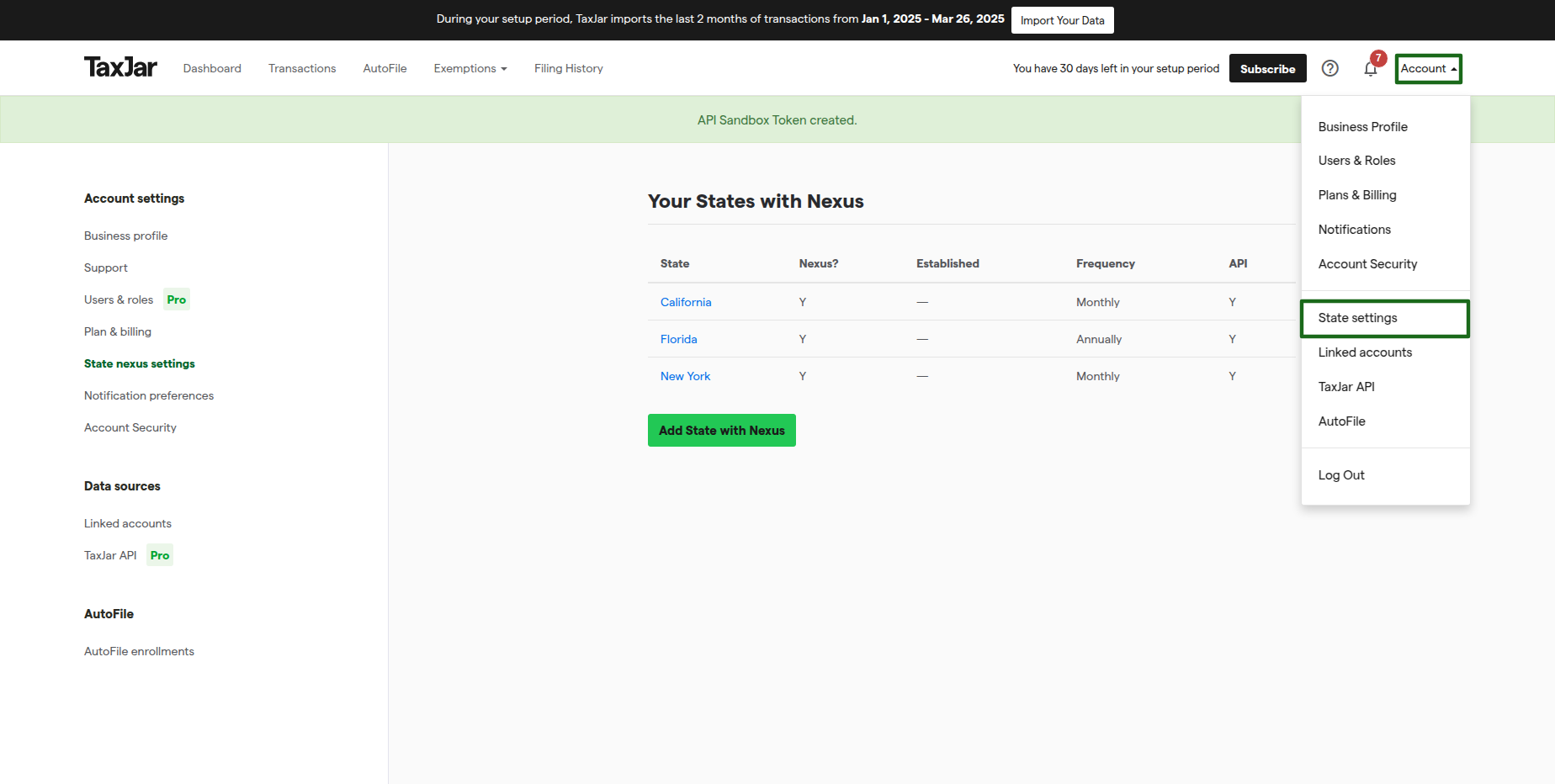Screen dimensions: 1555x784
Task: Click Annually frequency in Florida row
Action: pyautogui.click(x=1099, y=339)
